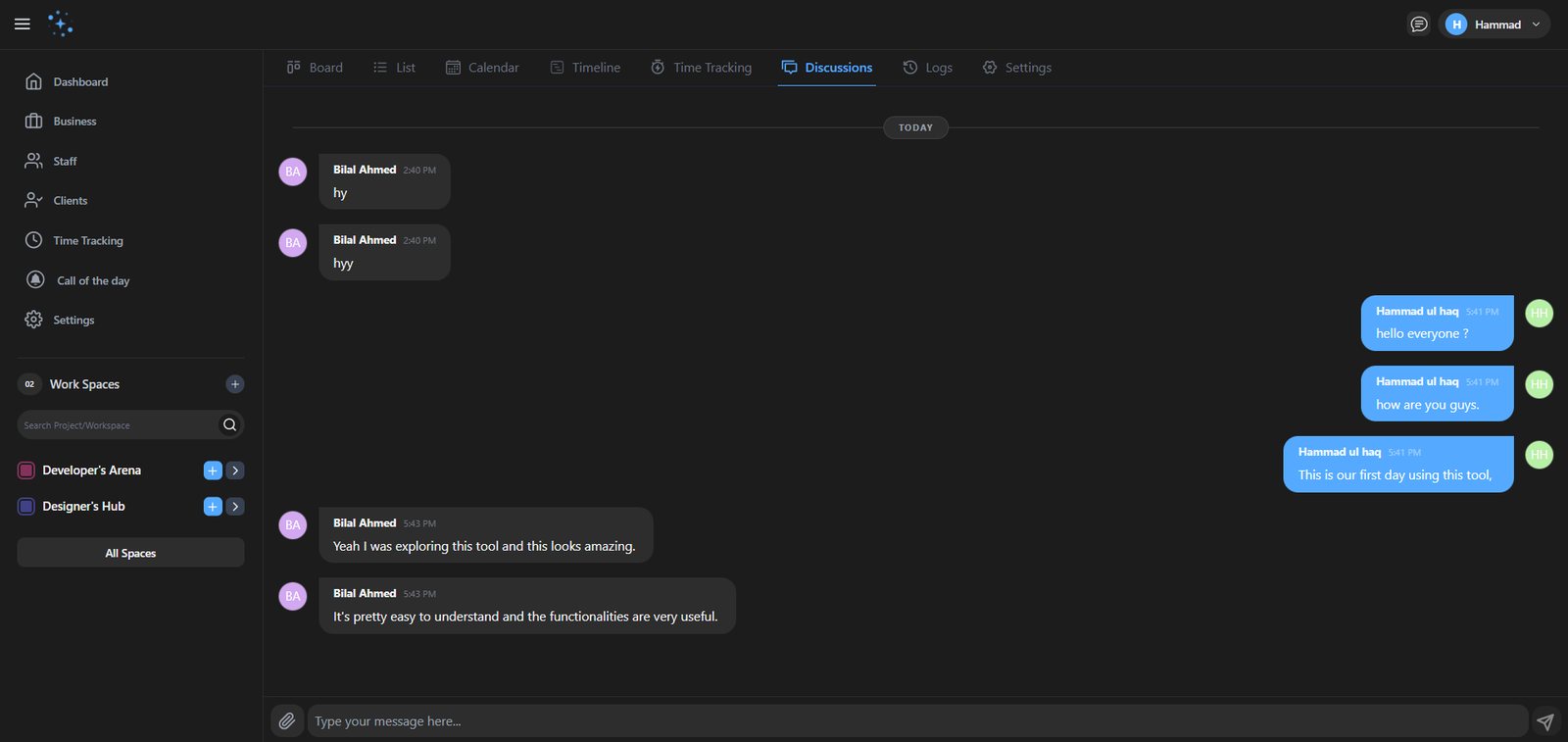Toggle the hamburger menu icon
The image size is (1568, 742).
(23, 25)
